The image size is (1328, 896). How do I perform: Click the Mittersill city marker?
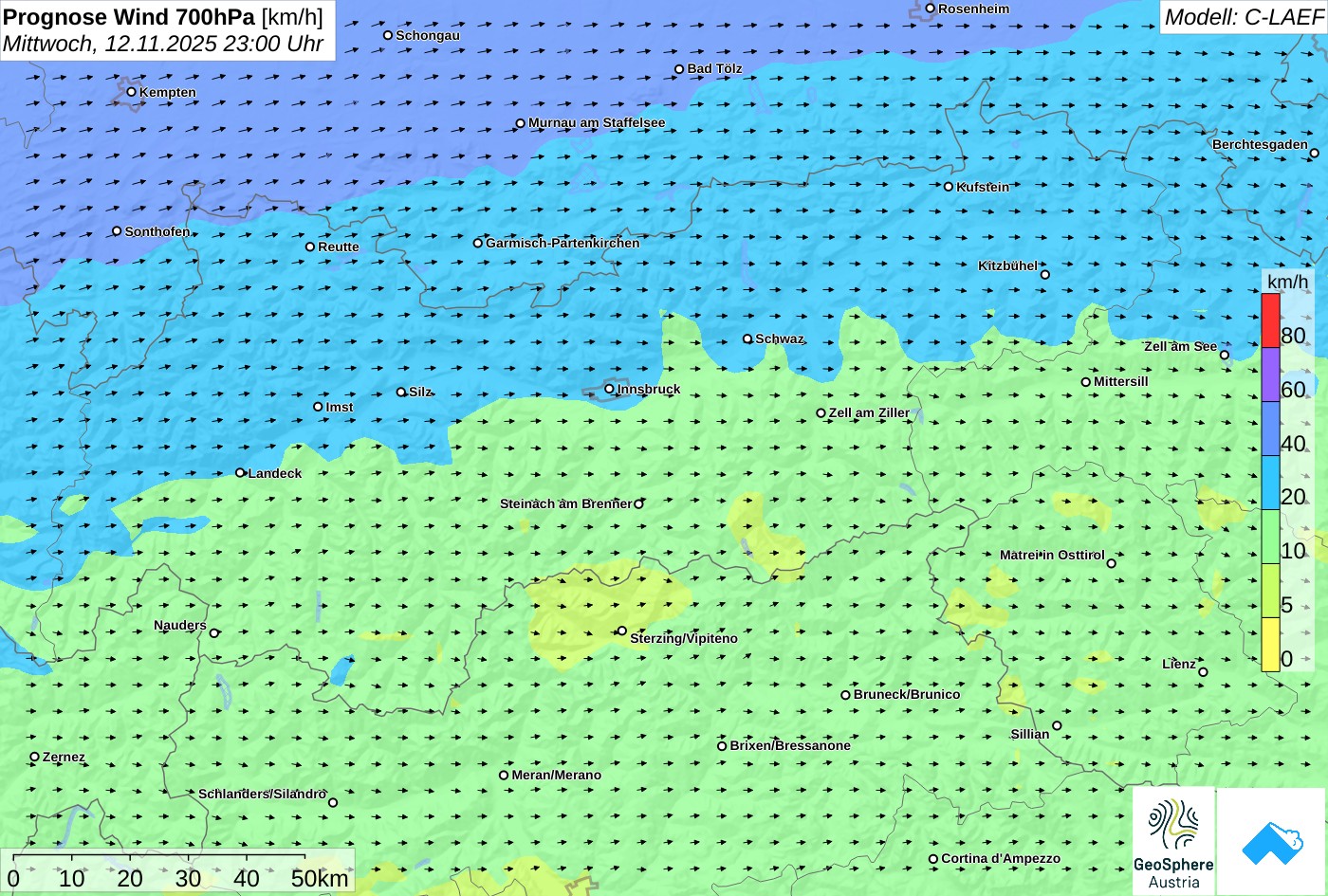point(1086,382)
